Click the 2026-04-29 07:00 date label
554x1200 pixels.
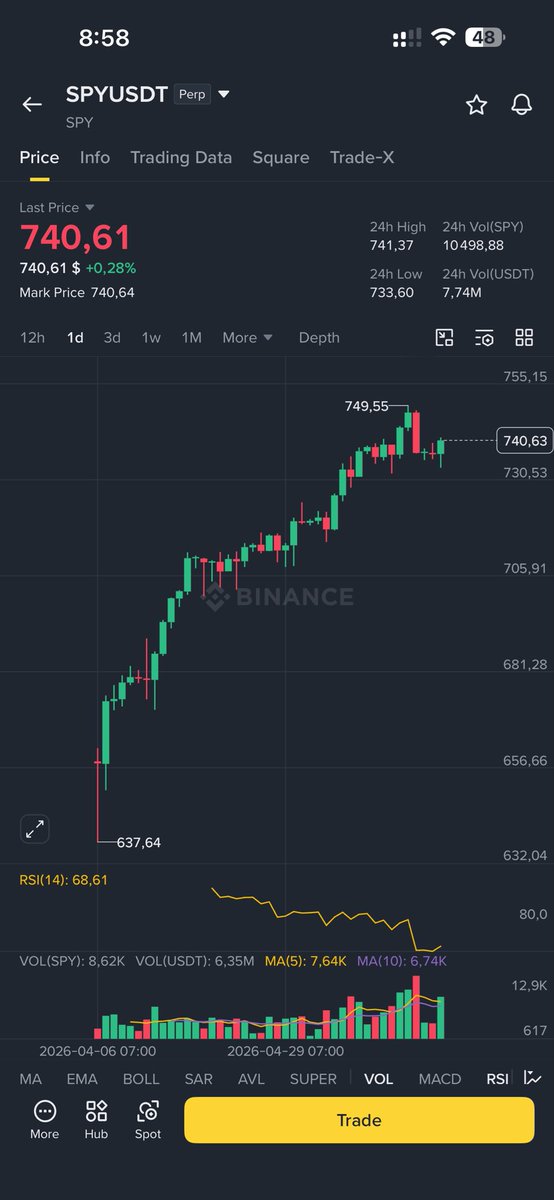(285, 1051)
